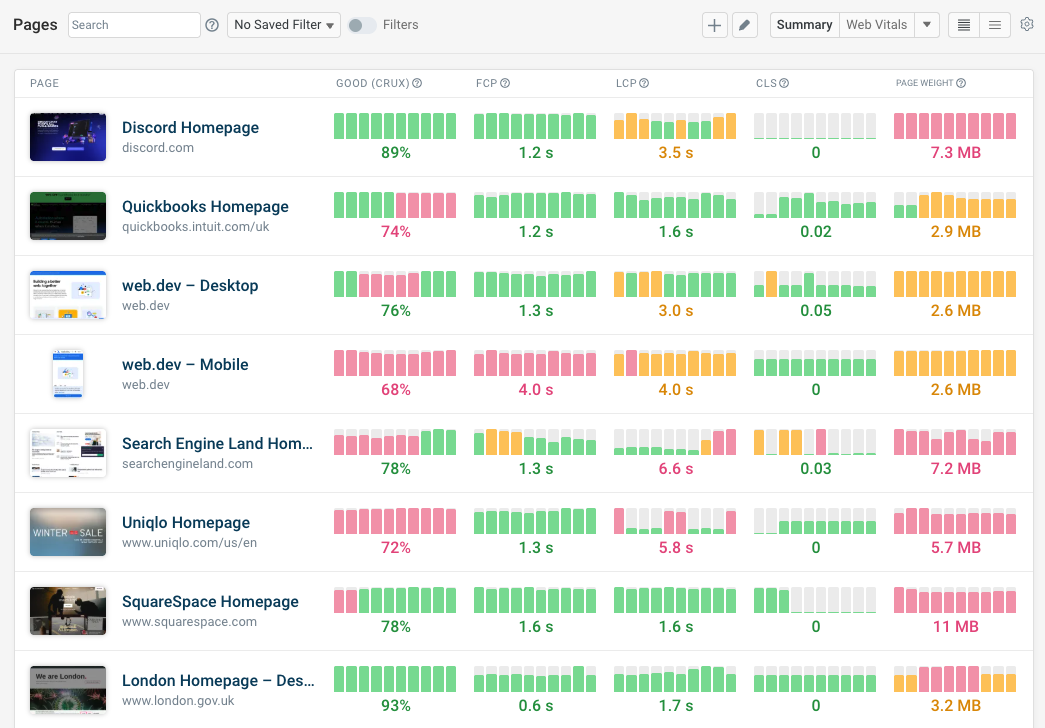Open the No Saved Filter dropdown

(x=283, y=24)
